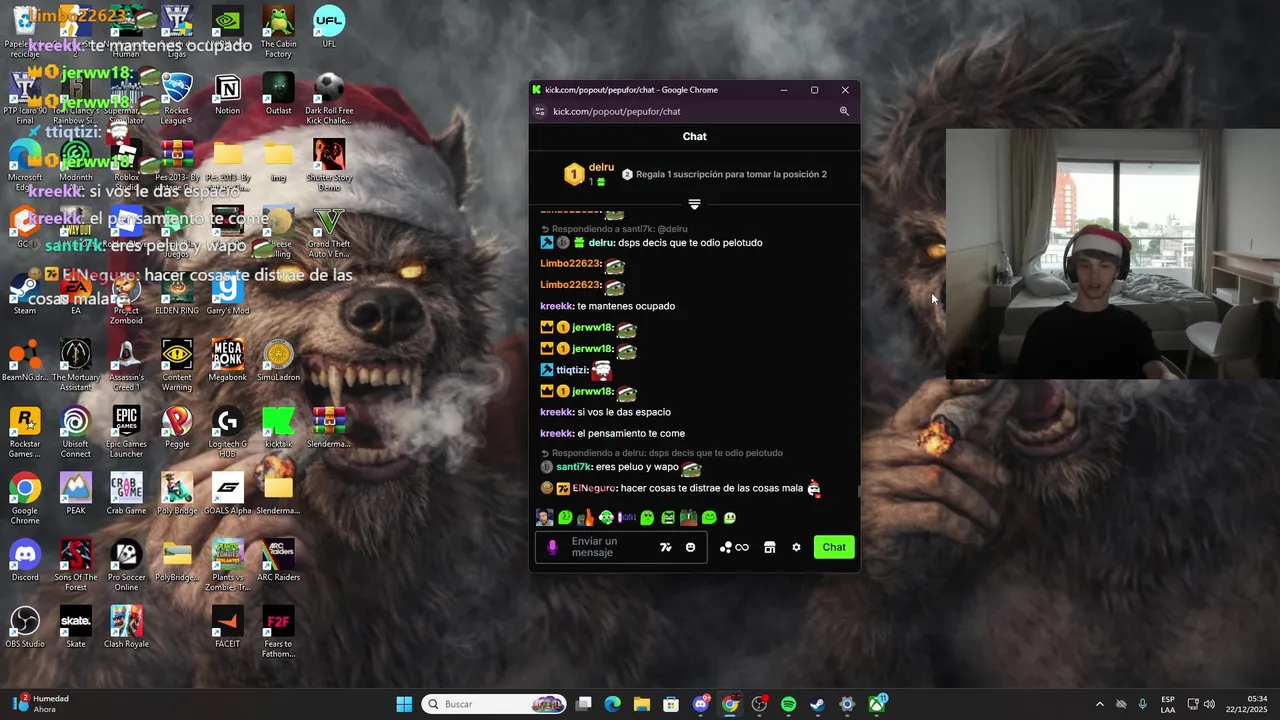
Task: Select the Epic Games Launcher desktop icon
Action: 126,433
